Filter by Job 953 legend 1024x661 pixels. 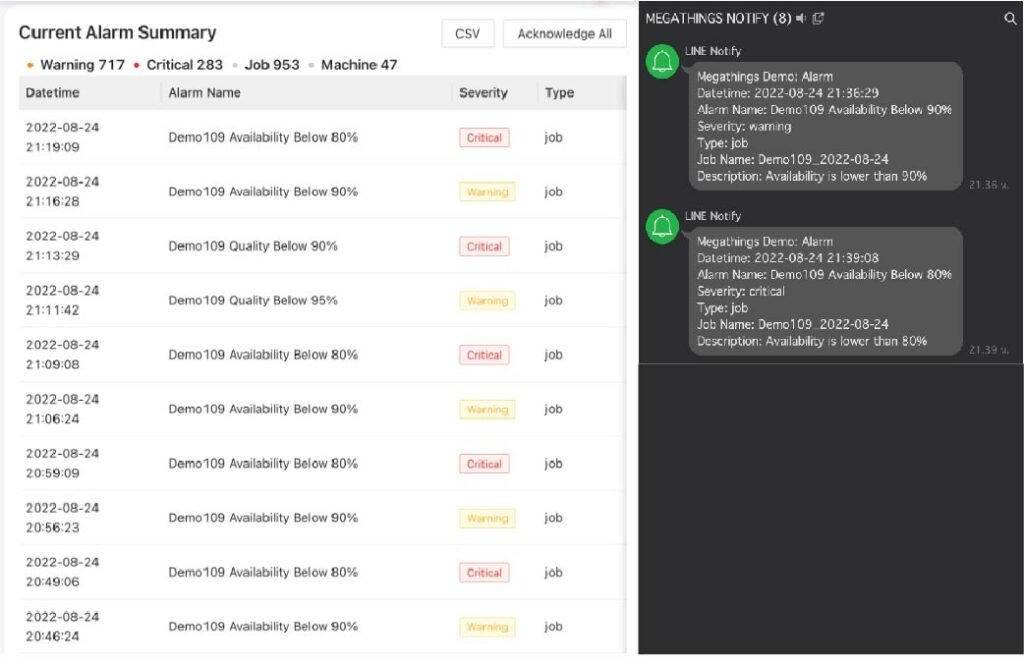[266, 65]
